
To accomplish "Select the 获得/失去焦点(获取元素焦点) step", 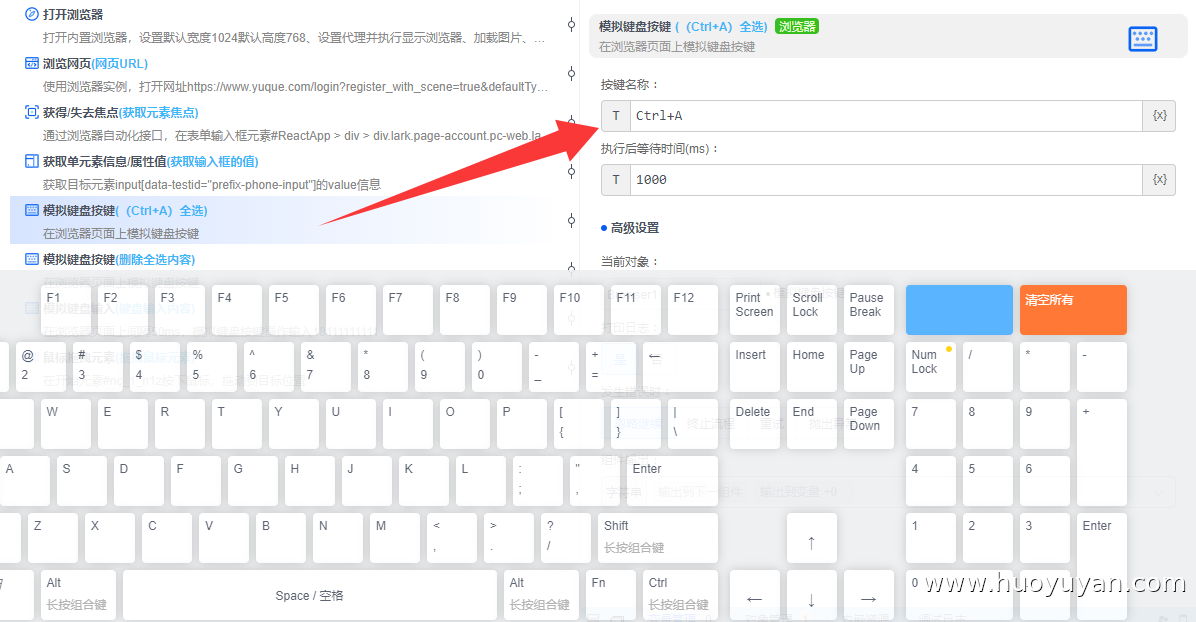I will [286, 124].
